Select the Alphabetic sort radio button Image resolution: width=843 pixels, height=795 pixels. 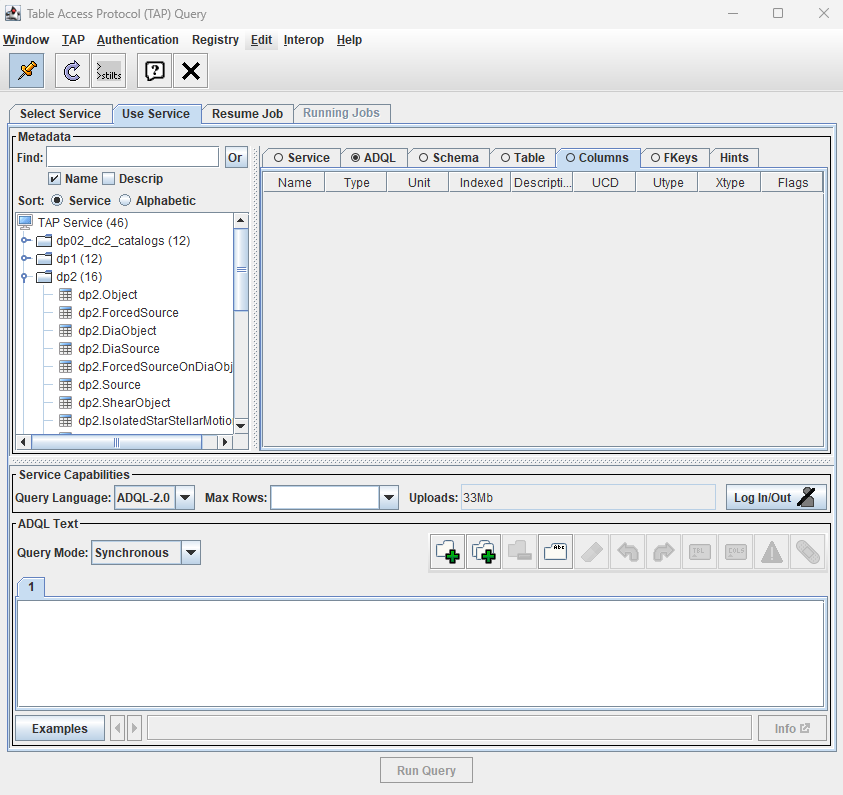point(125,200)
